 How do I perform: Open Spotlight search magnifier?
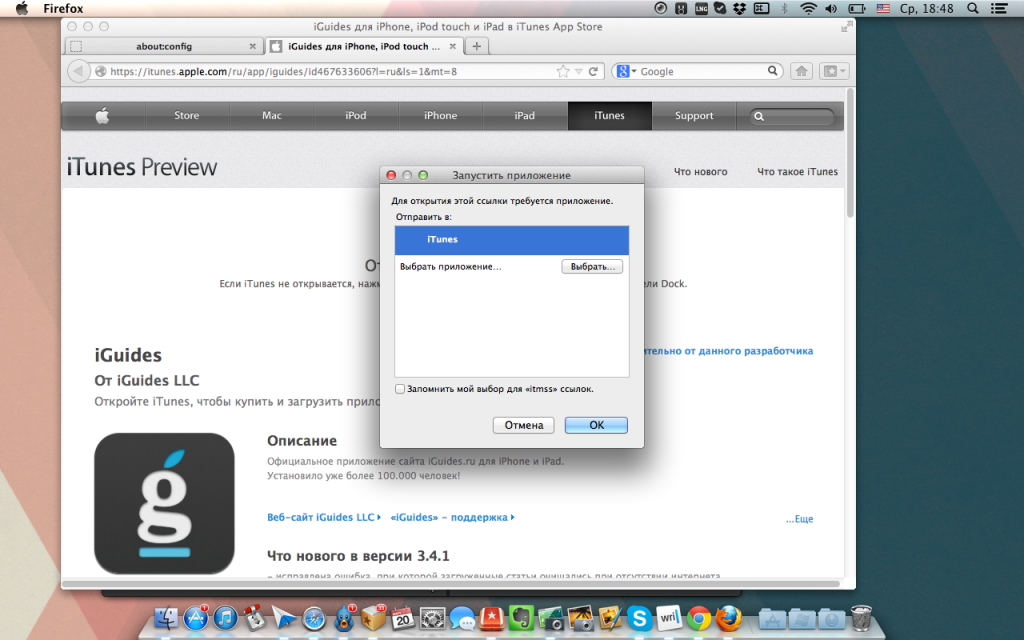[972, 8]
